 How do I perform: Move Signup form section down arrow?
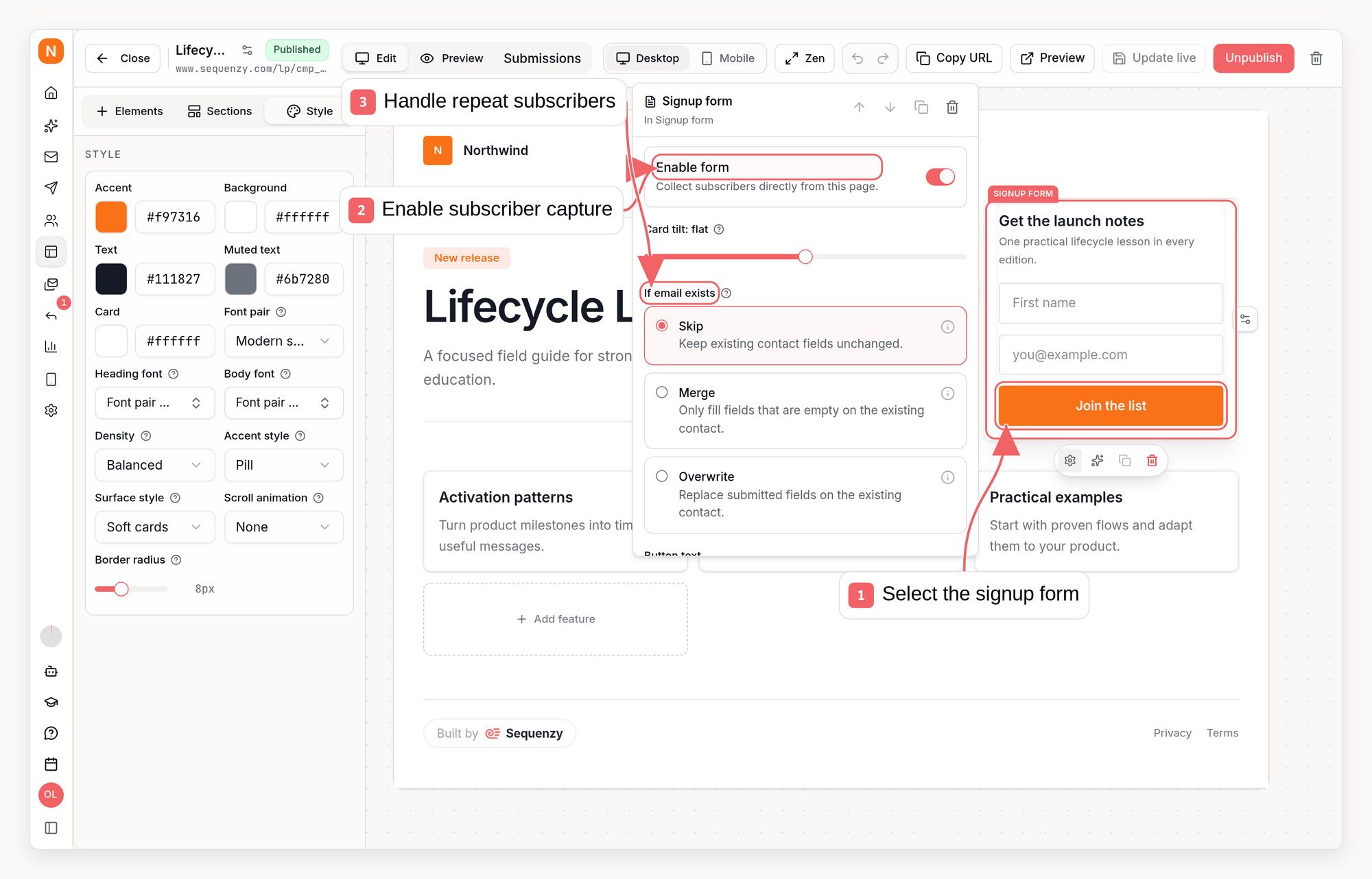point(890,108)
